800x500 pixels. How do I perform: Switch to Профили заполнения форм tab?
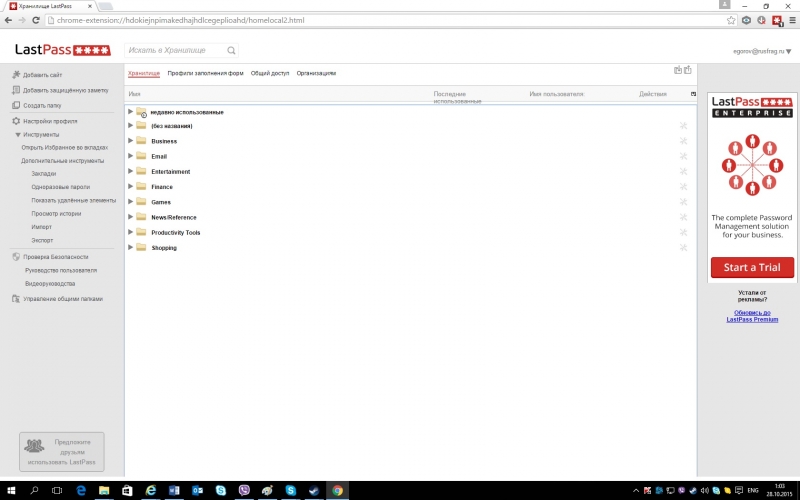[x=206, y=73]
